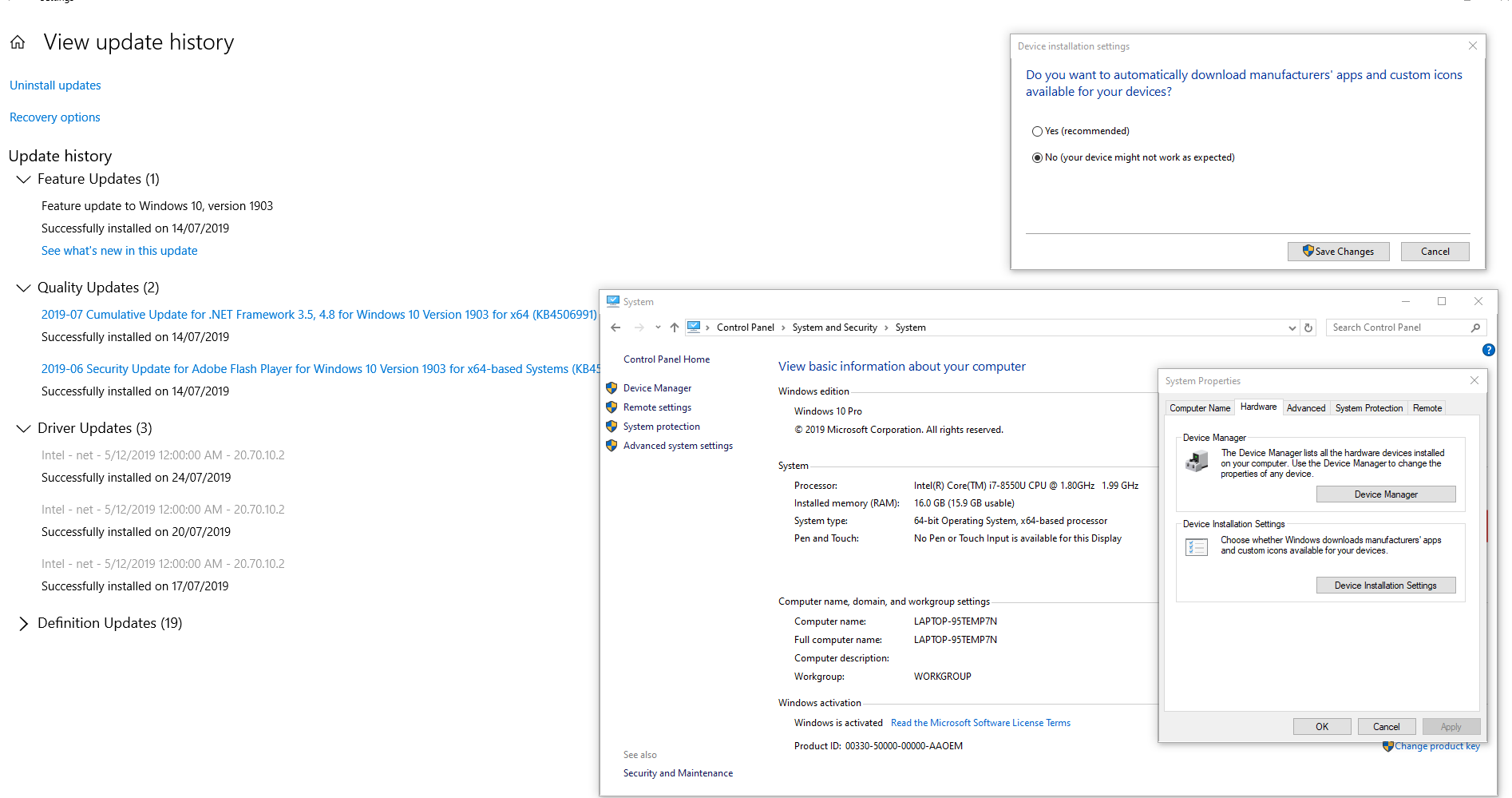Viewport: 1512px width, 798px height.
Task: Switch to the Advanced tab
Action: pyautogui.click(x=1306, y=408)
